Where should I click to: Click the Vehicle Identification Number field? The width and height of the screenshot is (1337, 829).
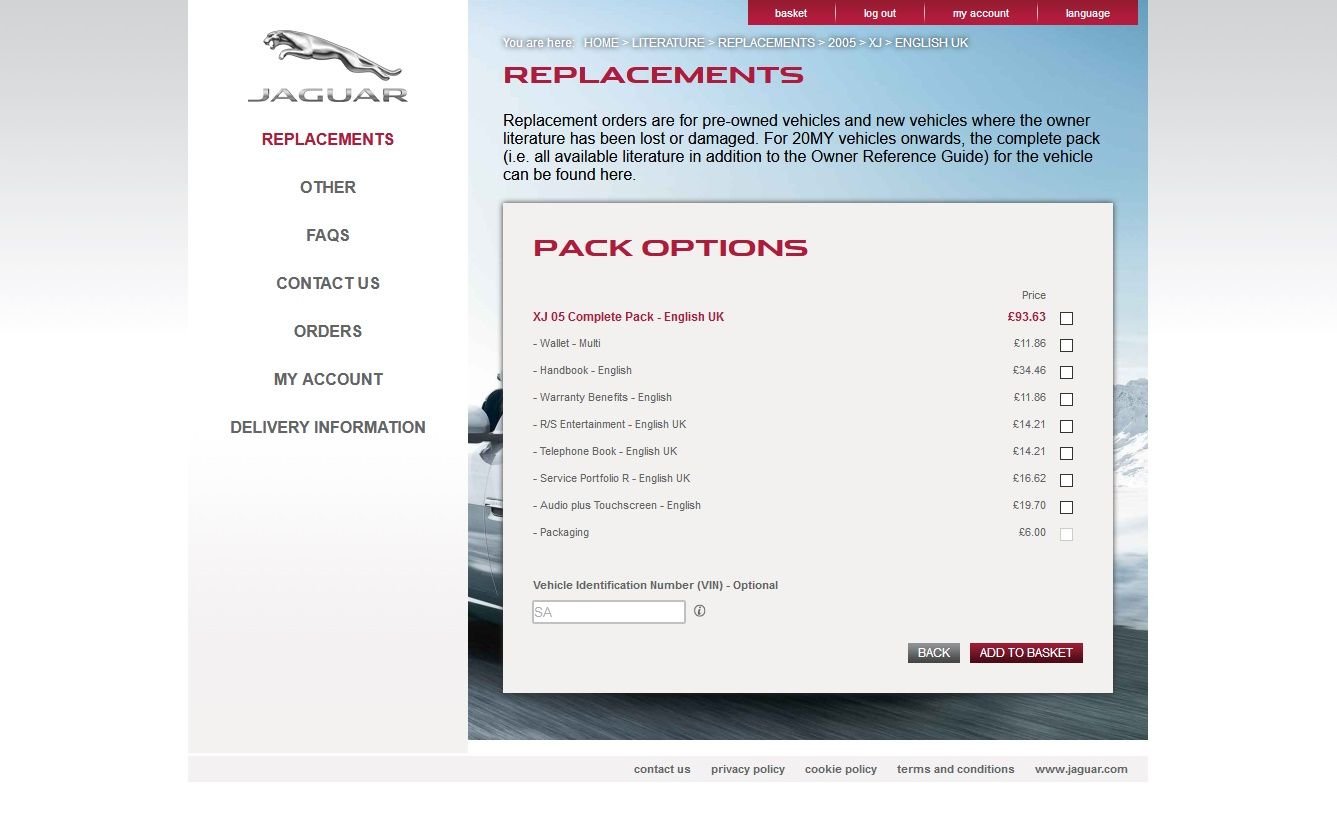pyautogui.click(x=608, y=612)
